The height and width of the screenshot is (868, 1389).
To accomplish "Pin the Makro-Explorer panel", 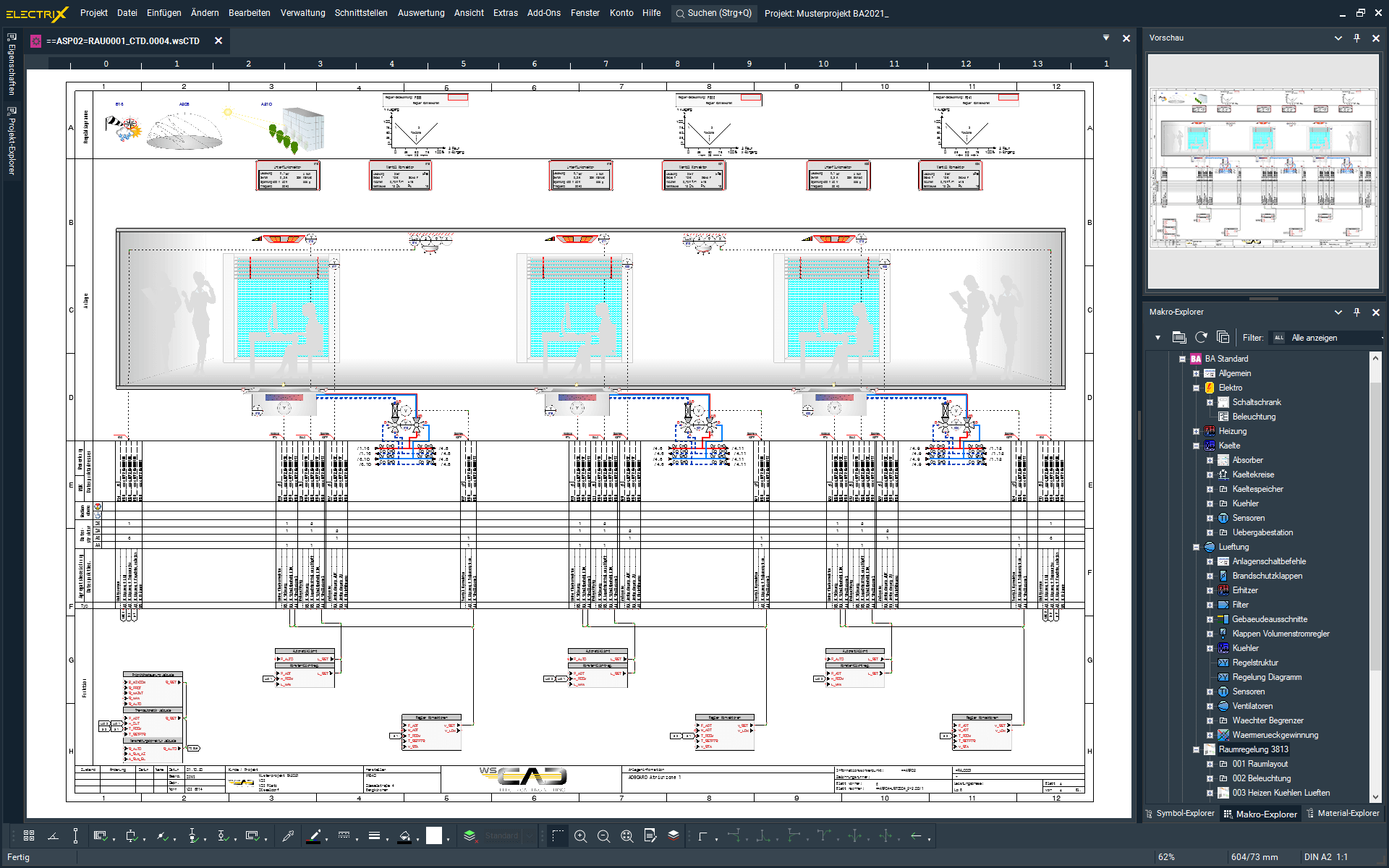I will 1357,312.
